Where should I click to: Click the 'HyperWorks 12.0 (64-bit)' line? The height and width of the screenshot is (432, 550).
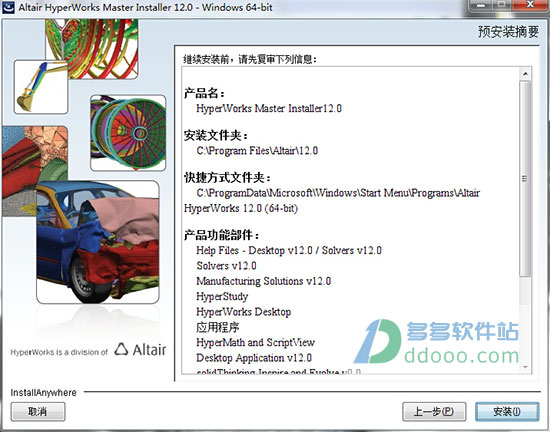tap(241, 208)
